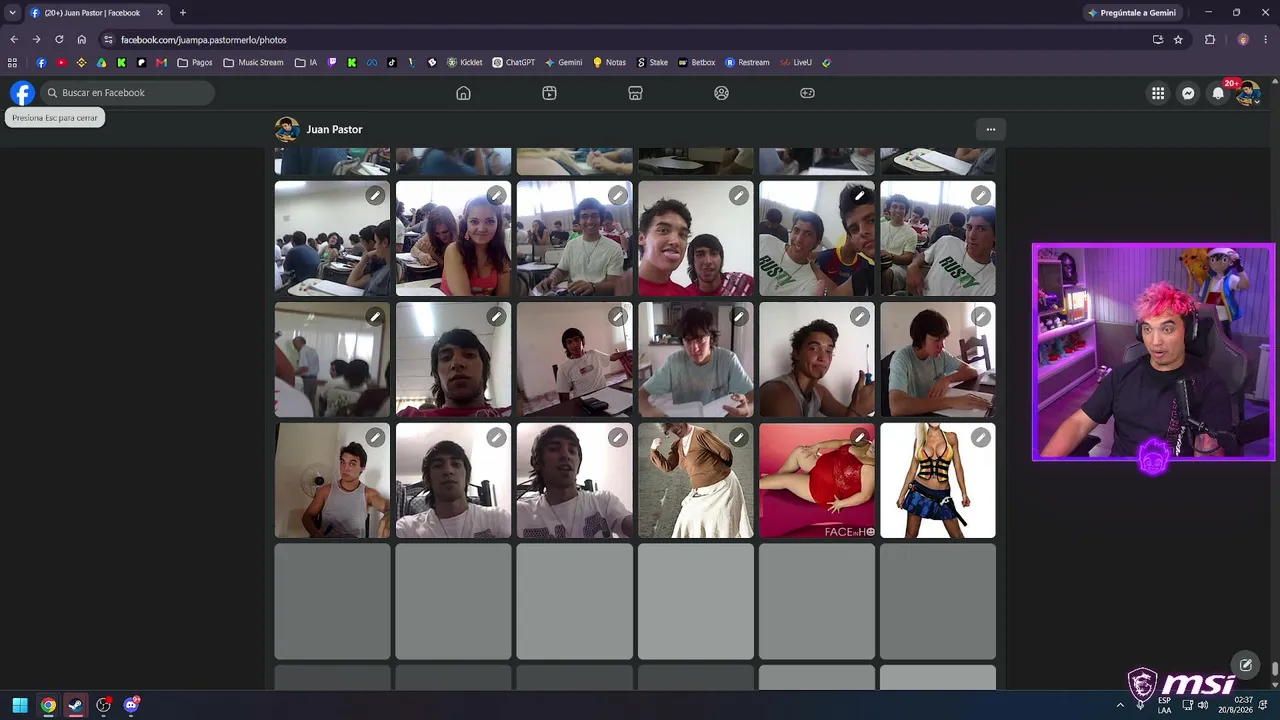The width and height of the screenshot is (1280, 720).
Task: Open the Facebook groups nav icon
Action: point(721,93)
